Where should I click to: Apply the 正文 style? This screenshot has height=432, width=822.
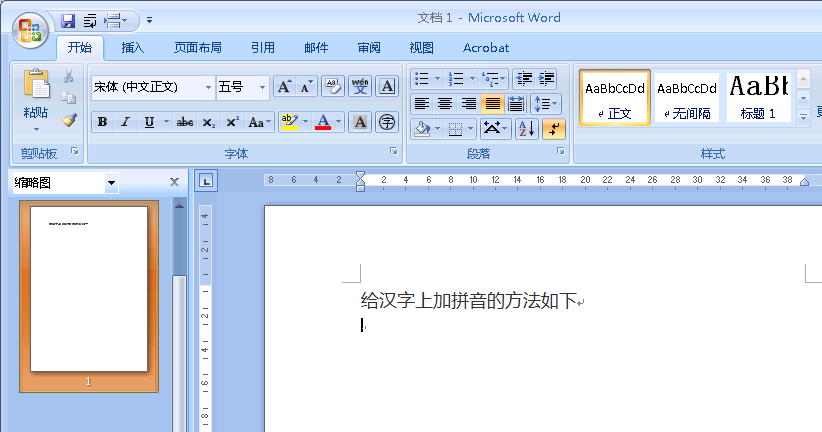[615, 98]
